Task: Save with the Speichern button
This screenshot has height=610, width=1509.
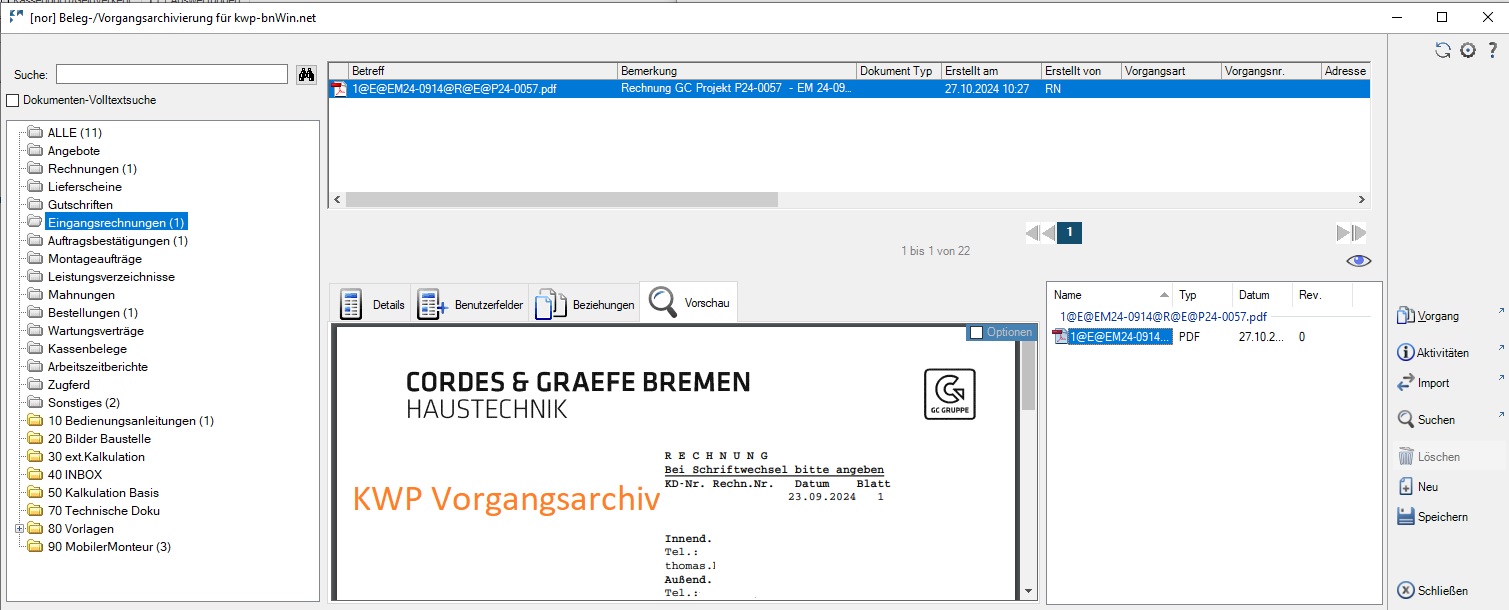Action: [1432, 517]
